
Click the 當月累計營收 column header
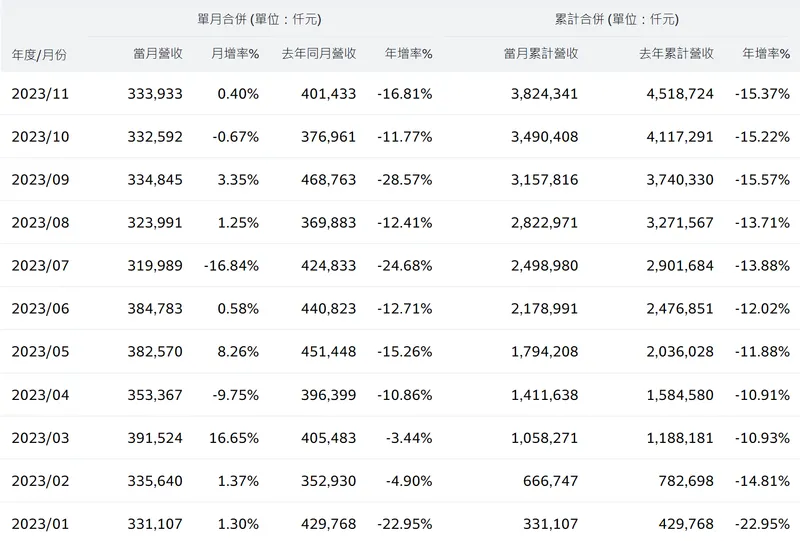click(540, 53)
